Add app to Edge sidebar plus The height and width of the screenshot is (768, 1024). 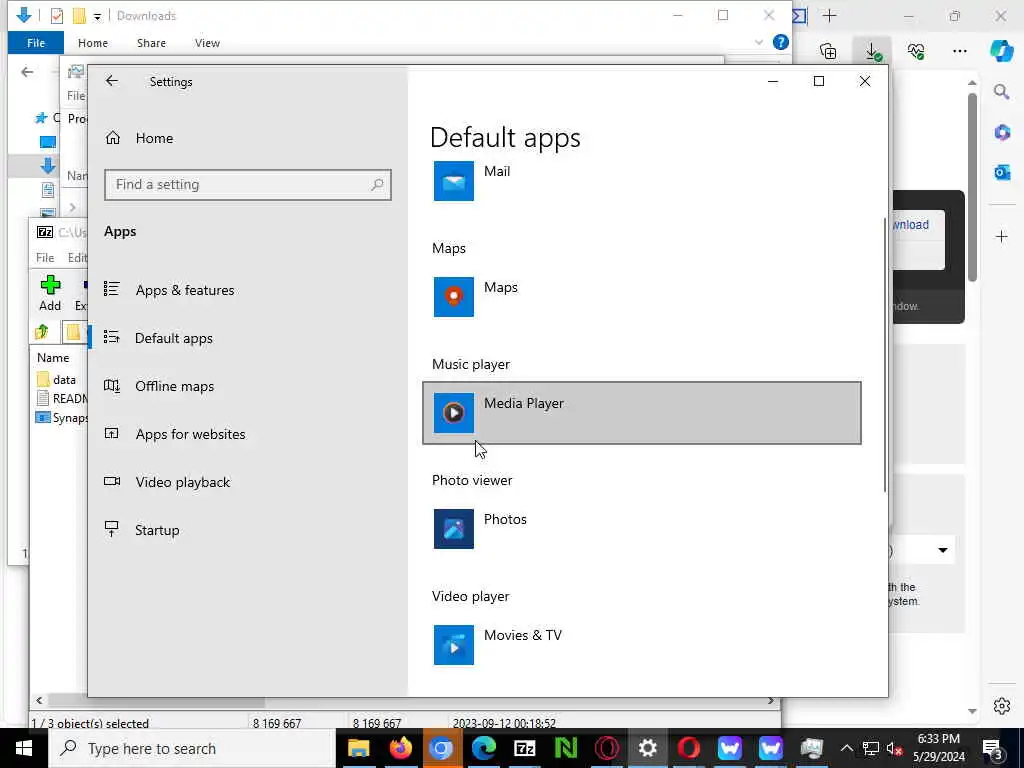pos(1002,236)
